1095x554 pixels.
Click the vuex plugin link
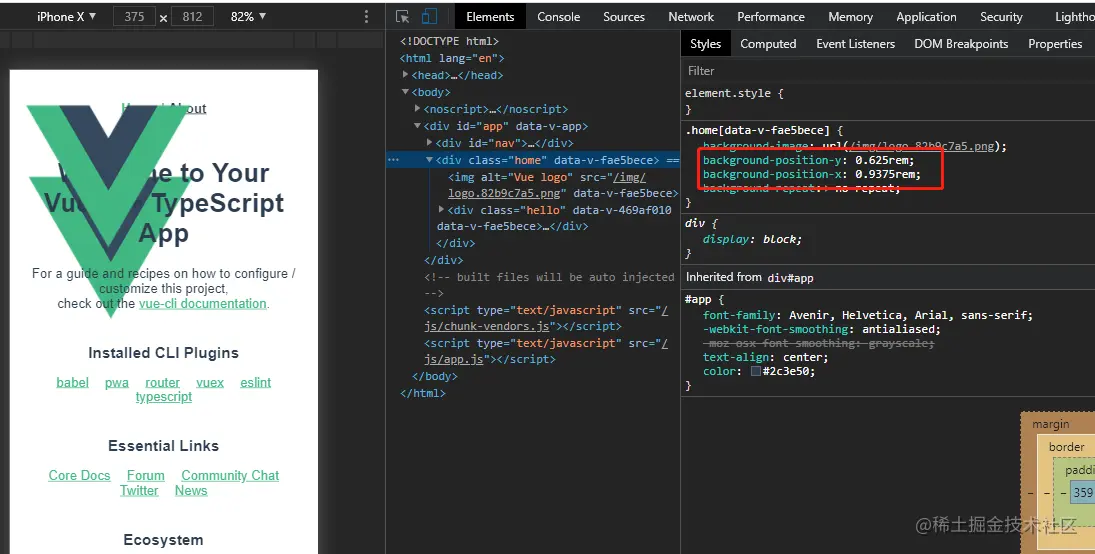tap(210, 382)
